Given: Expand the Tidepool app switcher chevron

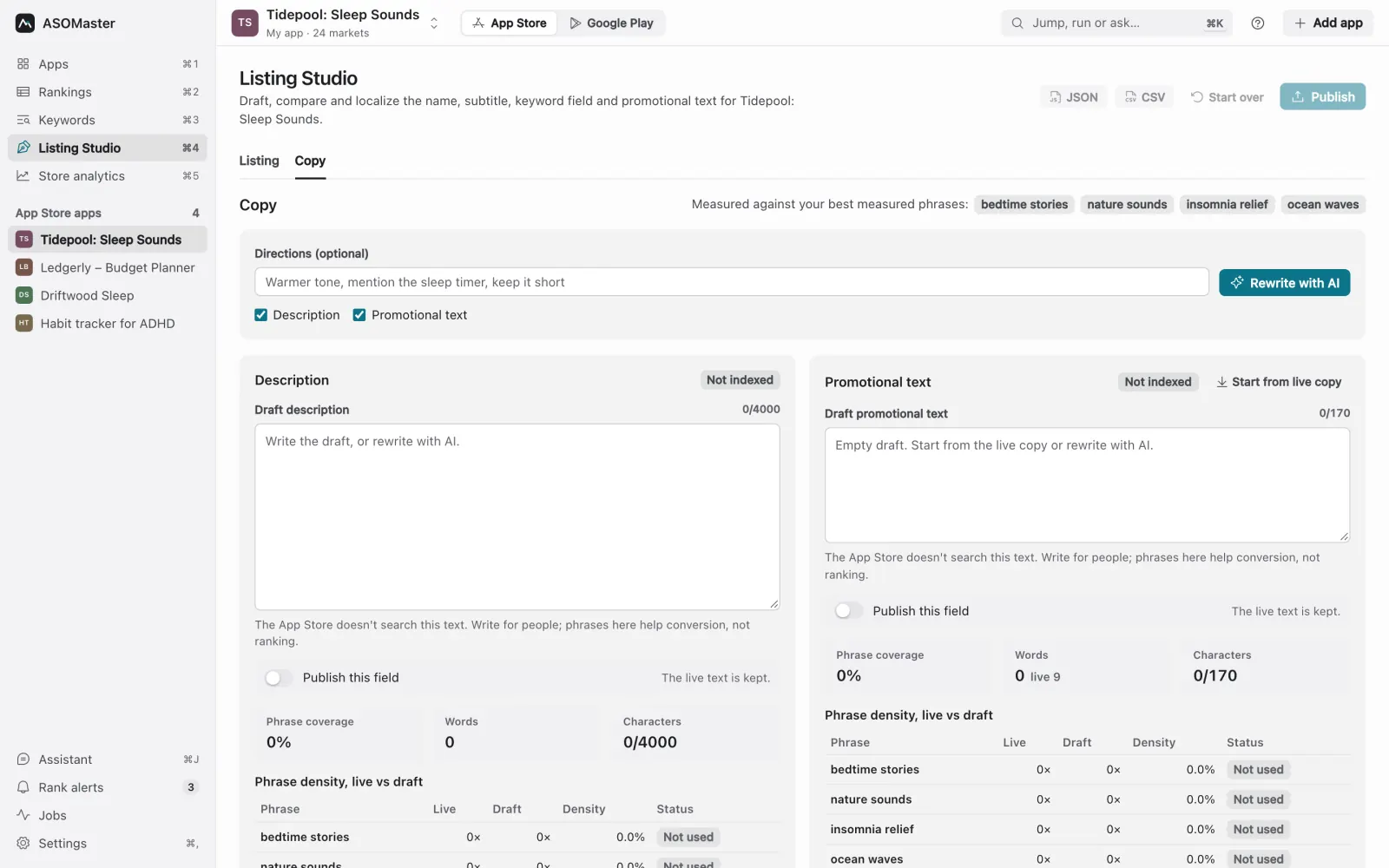Looking at the screenshot, I should [x=434, y=23].
